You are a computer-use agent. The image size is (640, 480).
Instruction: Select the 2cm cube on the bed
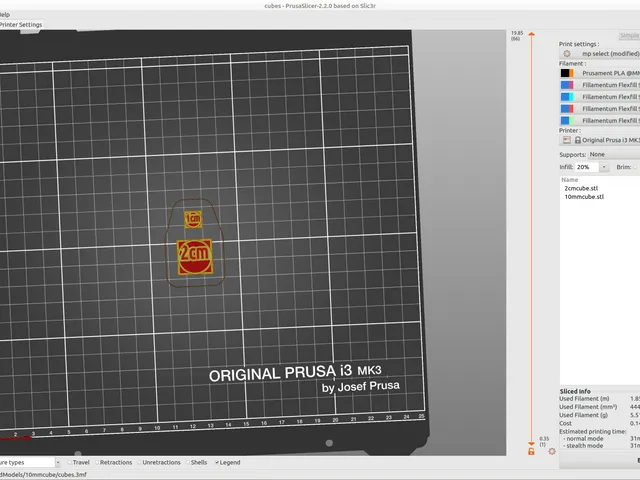[x=195, y=257]
